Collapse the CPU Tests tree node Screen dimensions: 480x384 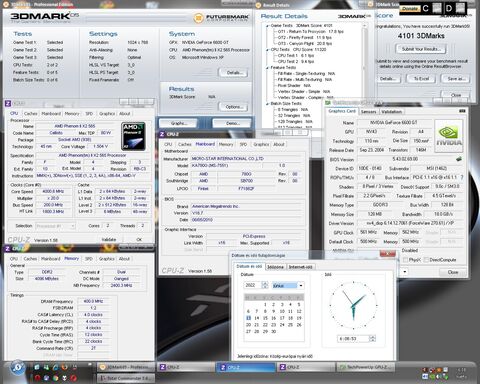[x=267, y=50]
